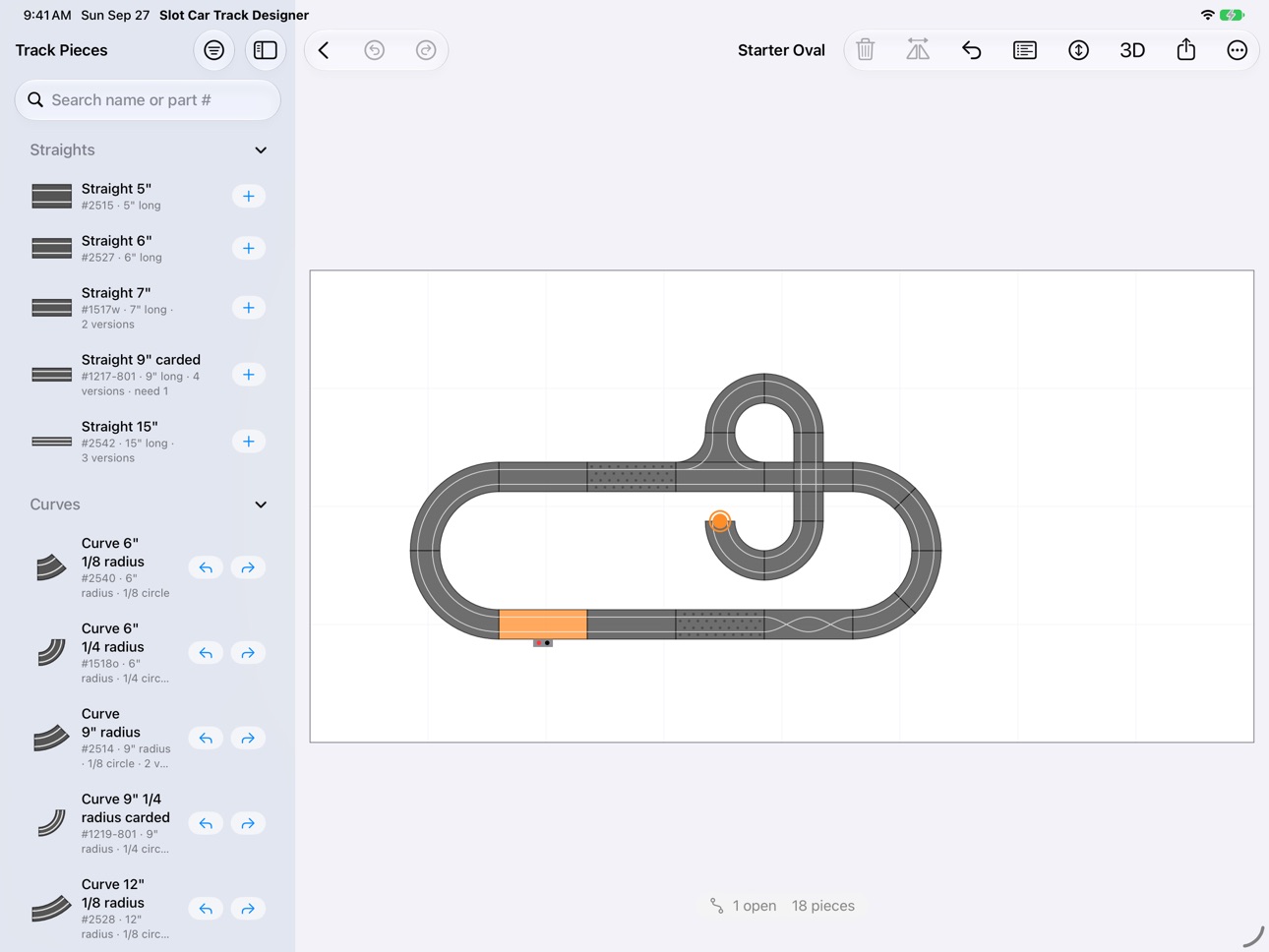Viewport: 1269px width, 952px height.
Task: Select the Straight 5" thumbnail
Action: (51, 197)
